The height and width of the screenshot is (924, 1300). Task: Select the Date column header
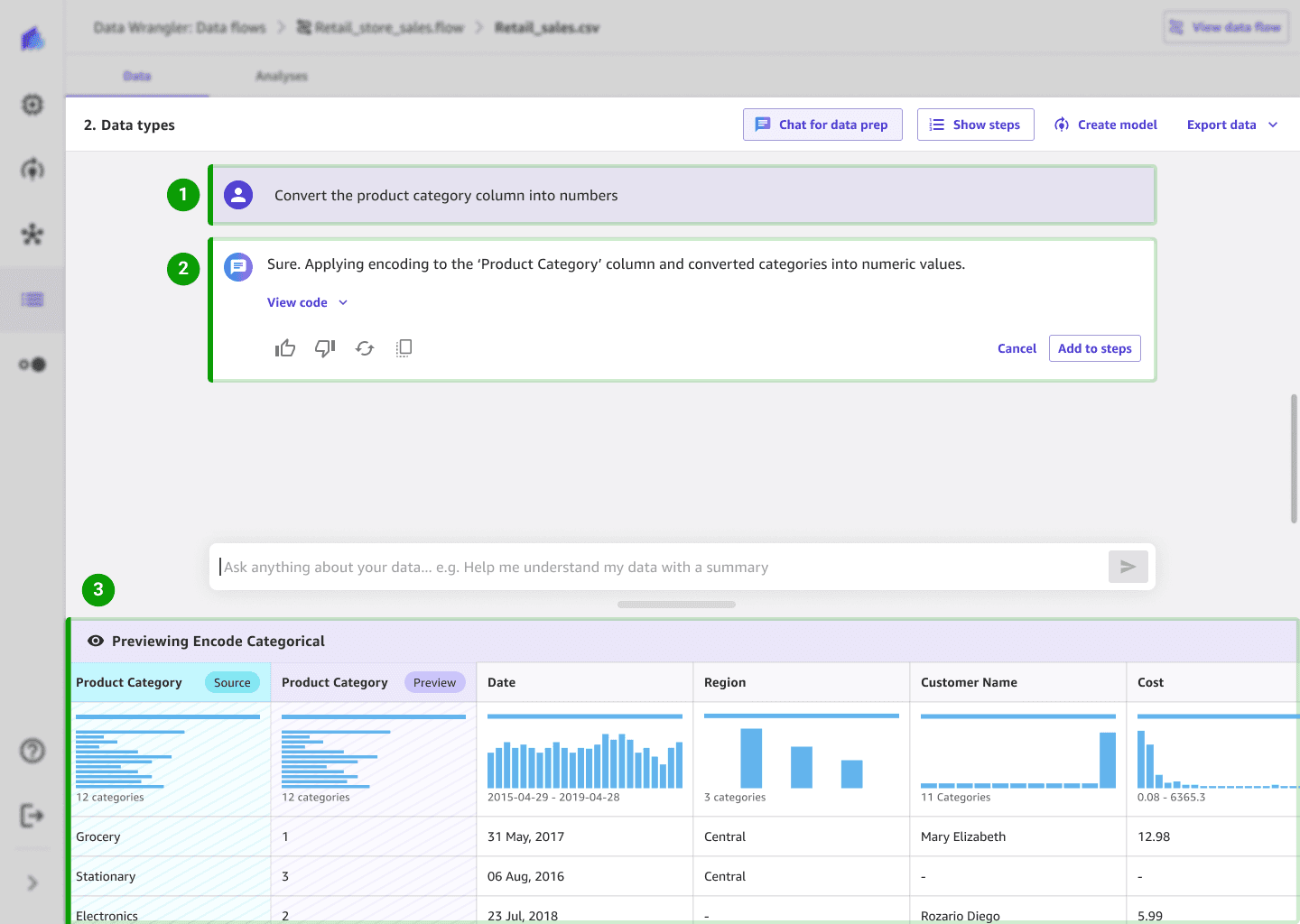[585, 682]
